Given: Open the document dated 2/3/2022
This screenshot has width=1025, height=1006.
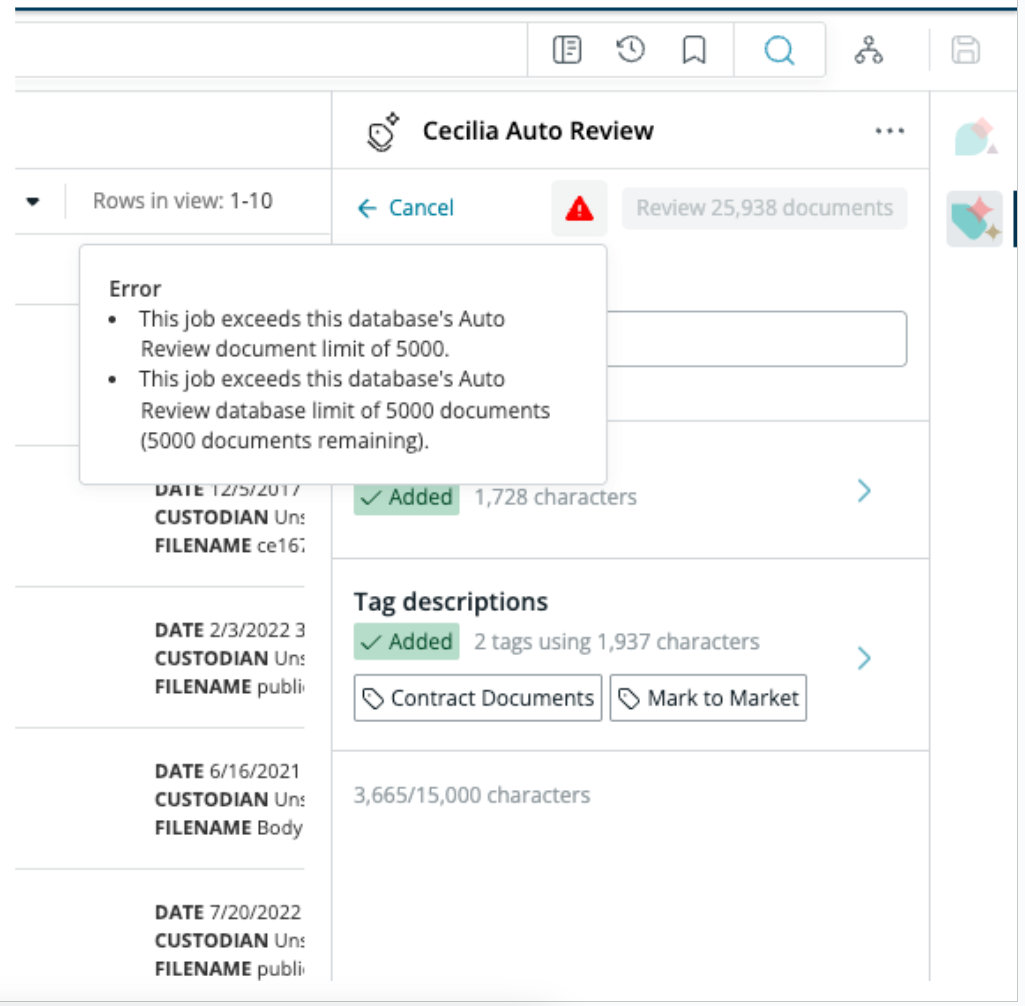Looking at the screenshot, I should (x=228, y=658).
